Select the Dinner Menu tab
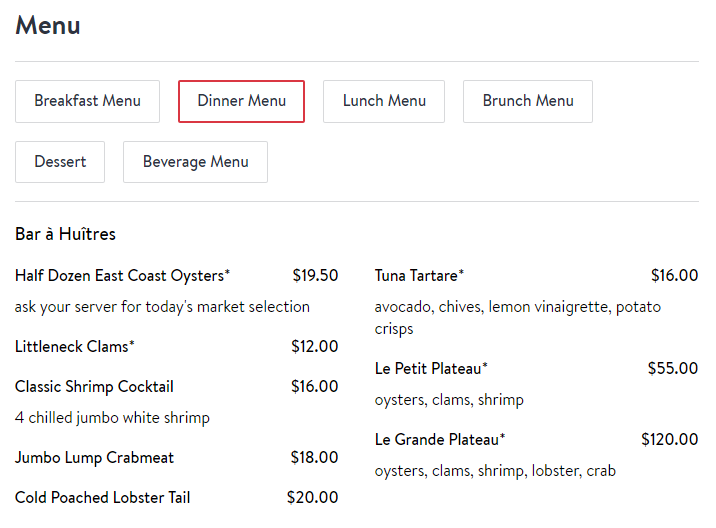This screenshot has width=716, height=528. tap(241, 101)
